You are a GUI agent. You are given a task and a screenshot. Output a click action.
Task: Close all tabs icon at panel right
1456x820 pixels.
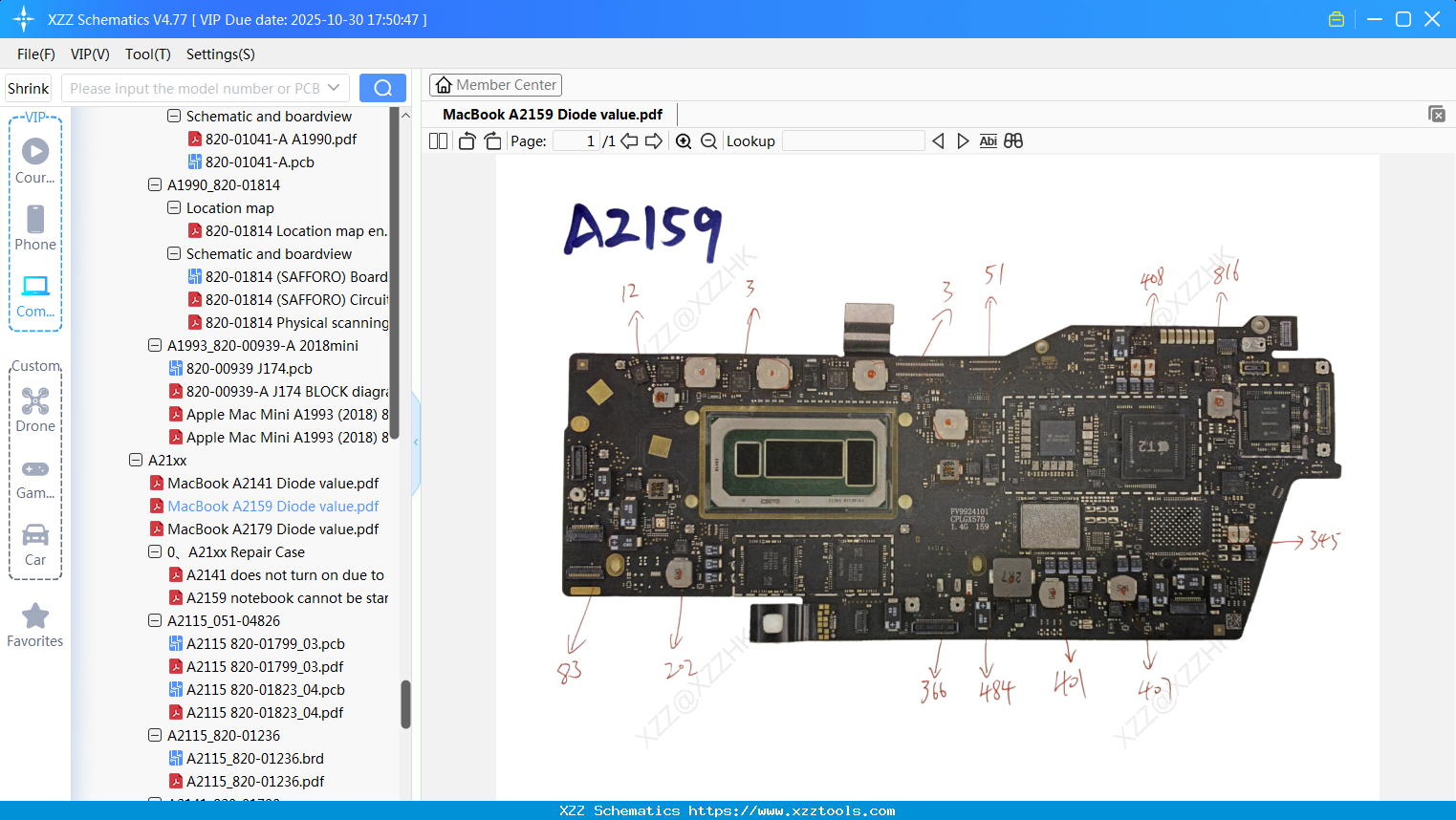tap(1437, 114)
